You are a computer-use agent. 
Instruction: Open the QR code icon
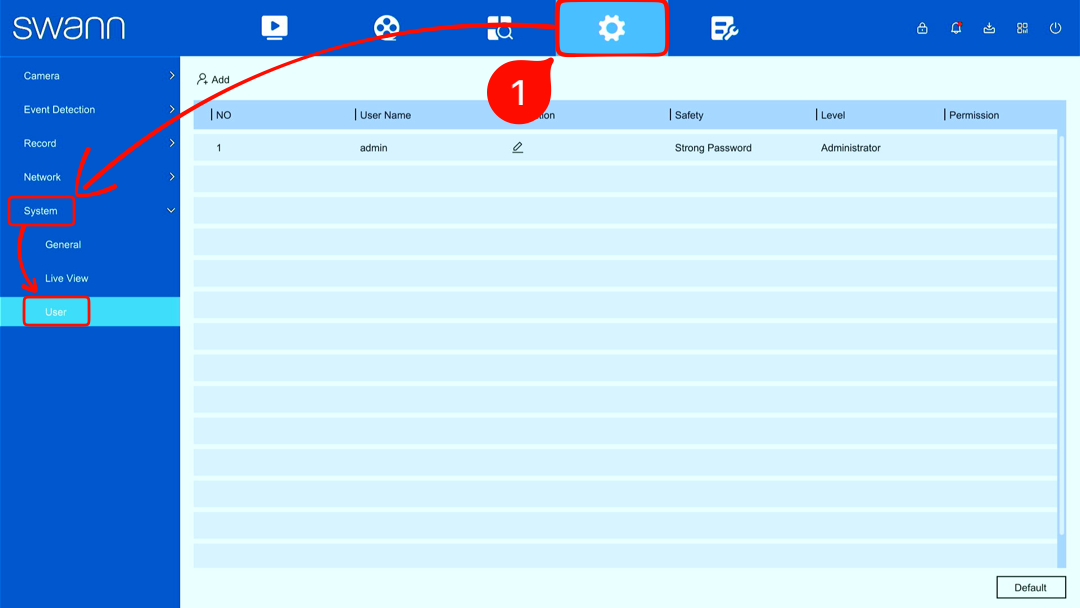coord(1022,28)
